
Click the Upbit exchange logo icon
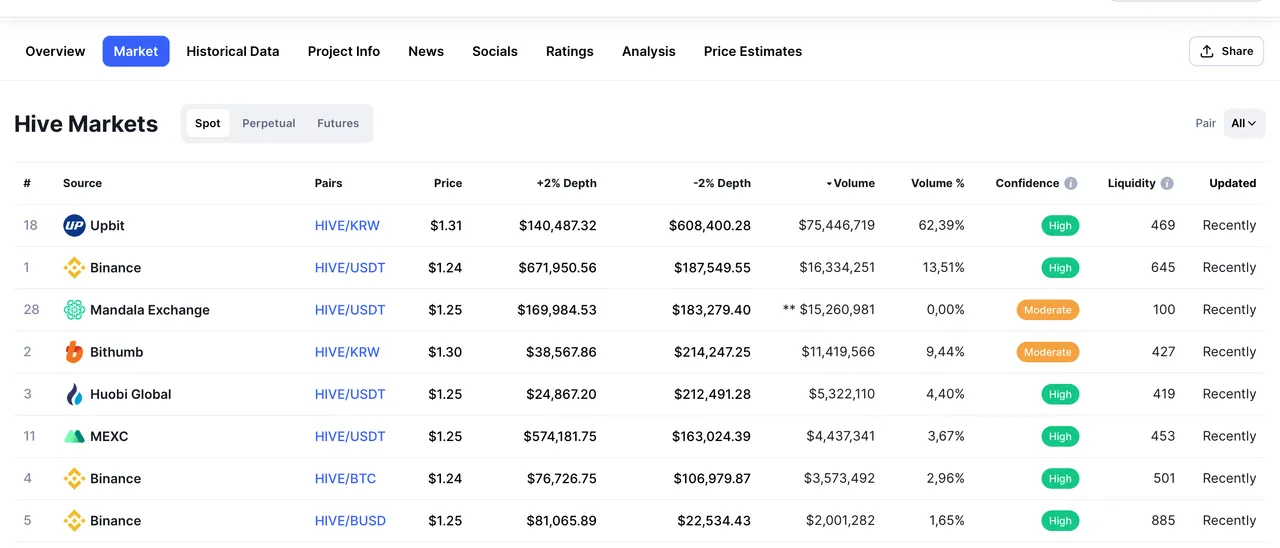(x=74, y=226)
